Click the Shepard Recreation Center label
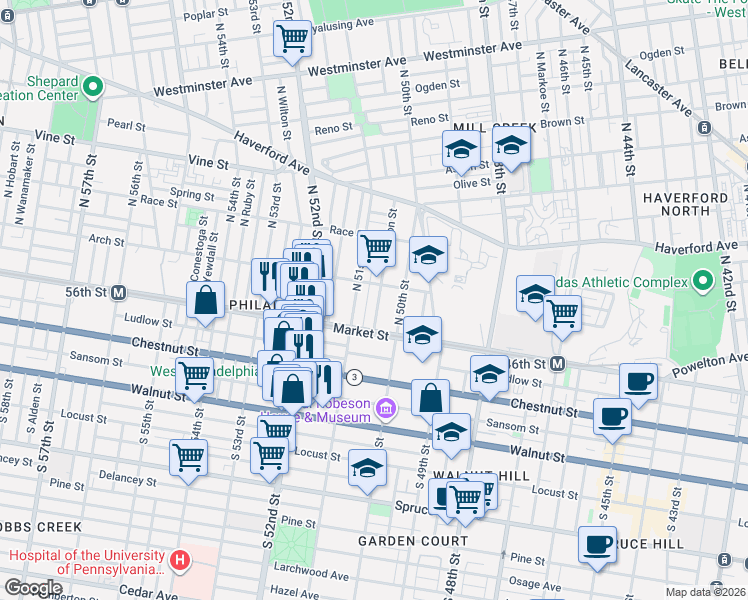The height and width of the screenshot is (600, 748). pyautogui.click(x=39, y=88)
